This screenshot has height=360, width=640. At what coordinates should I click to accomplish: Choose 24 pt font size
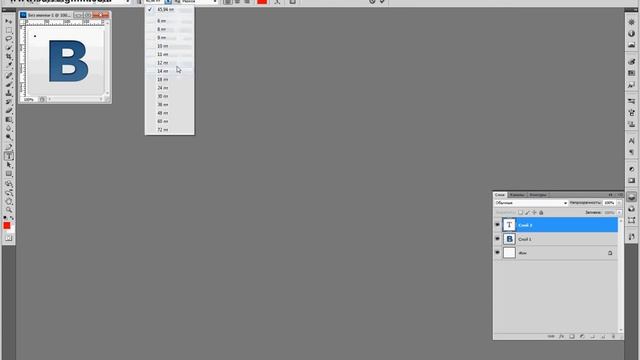[170, 88]
